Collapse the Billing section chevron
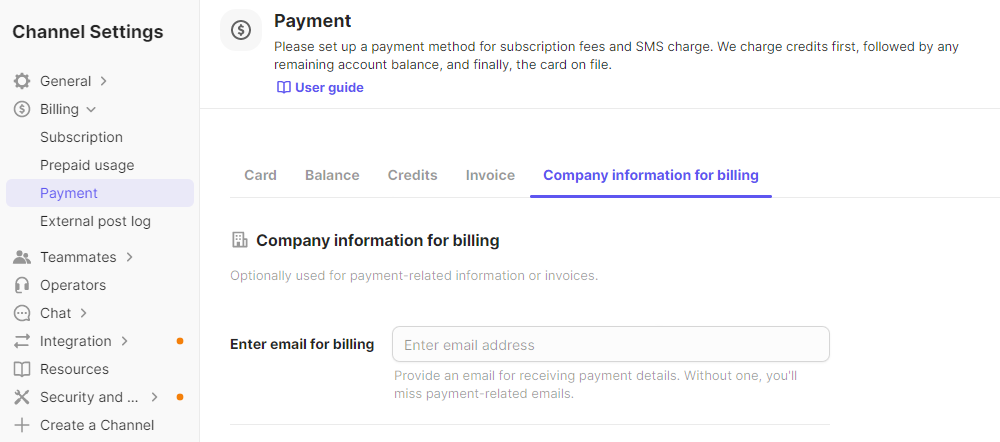This screenshot has height=442, width=1000. point(91,109)
